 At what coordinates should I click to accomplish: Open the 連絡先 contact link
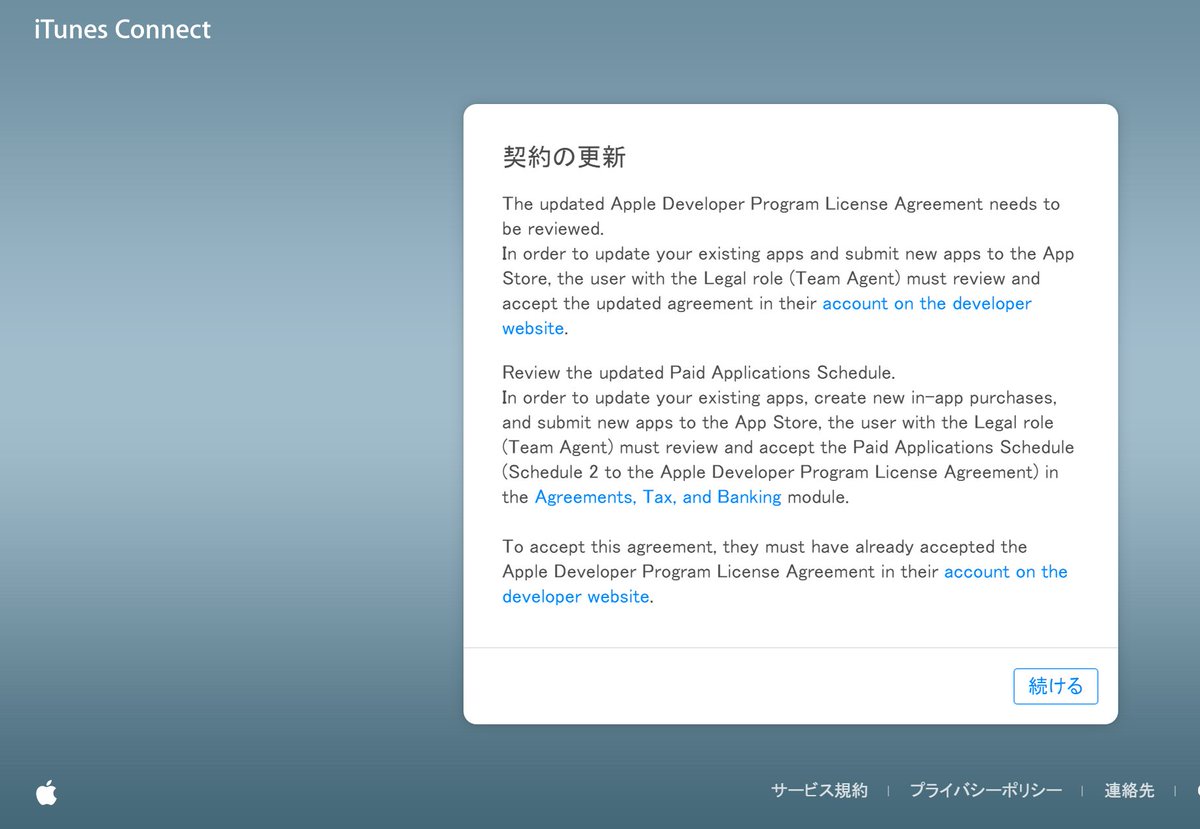pos(1129,790)
